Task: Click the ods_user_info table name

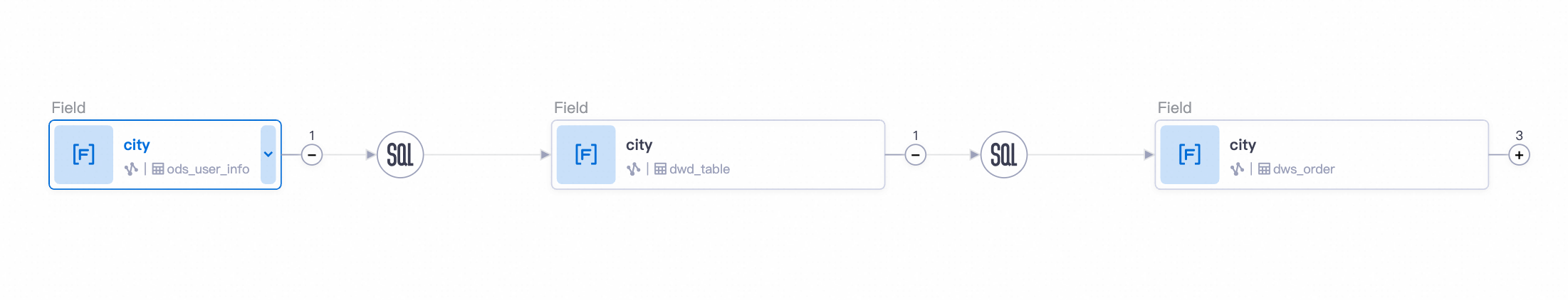Action: point(208,169)
